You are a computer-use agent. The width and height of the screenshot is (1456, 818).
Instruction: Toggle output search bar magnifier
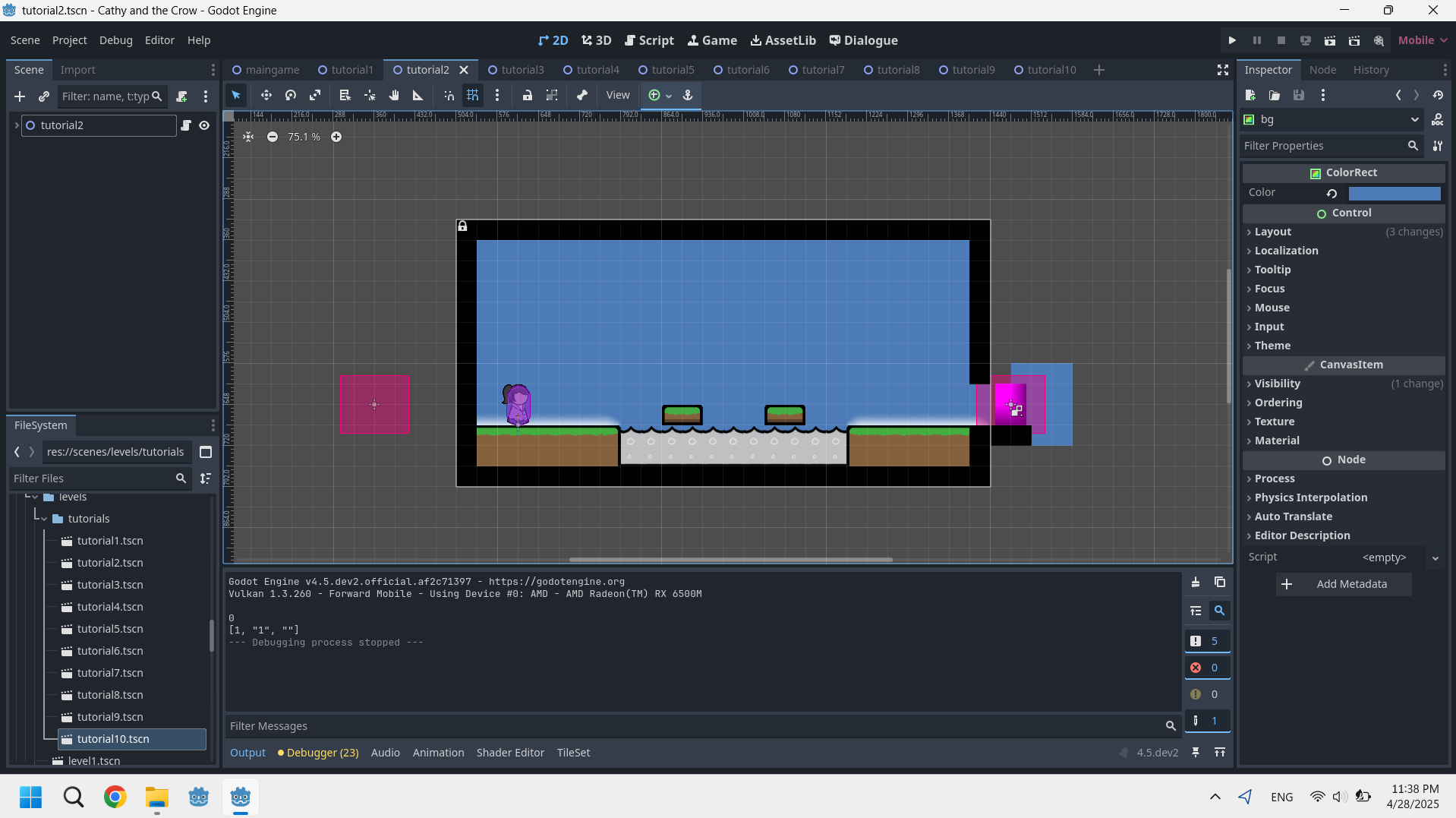tap(1220, 611)
